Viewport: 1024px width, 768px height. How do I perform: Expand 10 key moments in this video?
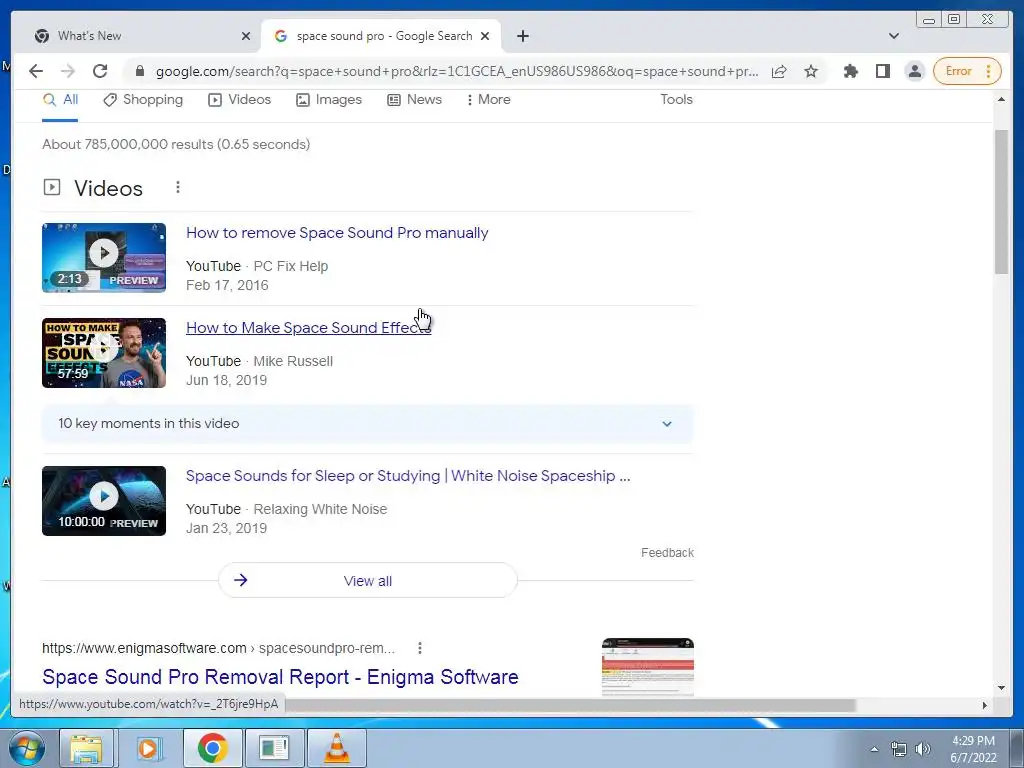[x=368, y=424]
